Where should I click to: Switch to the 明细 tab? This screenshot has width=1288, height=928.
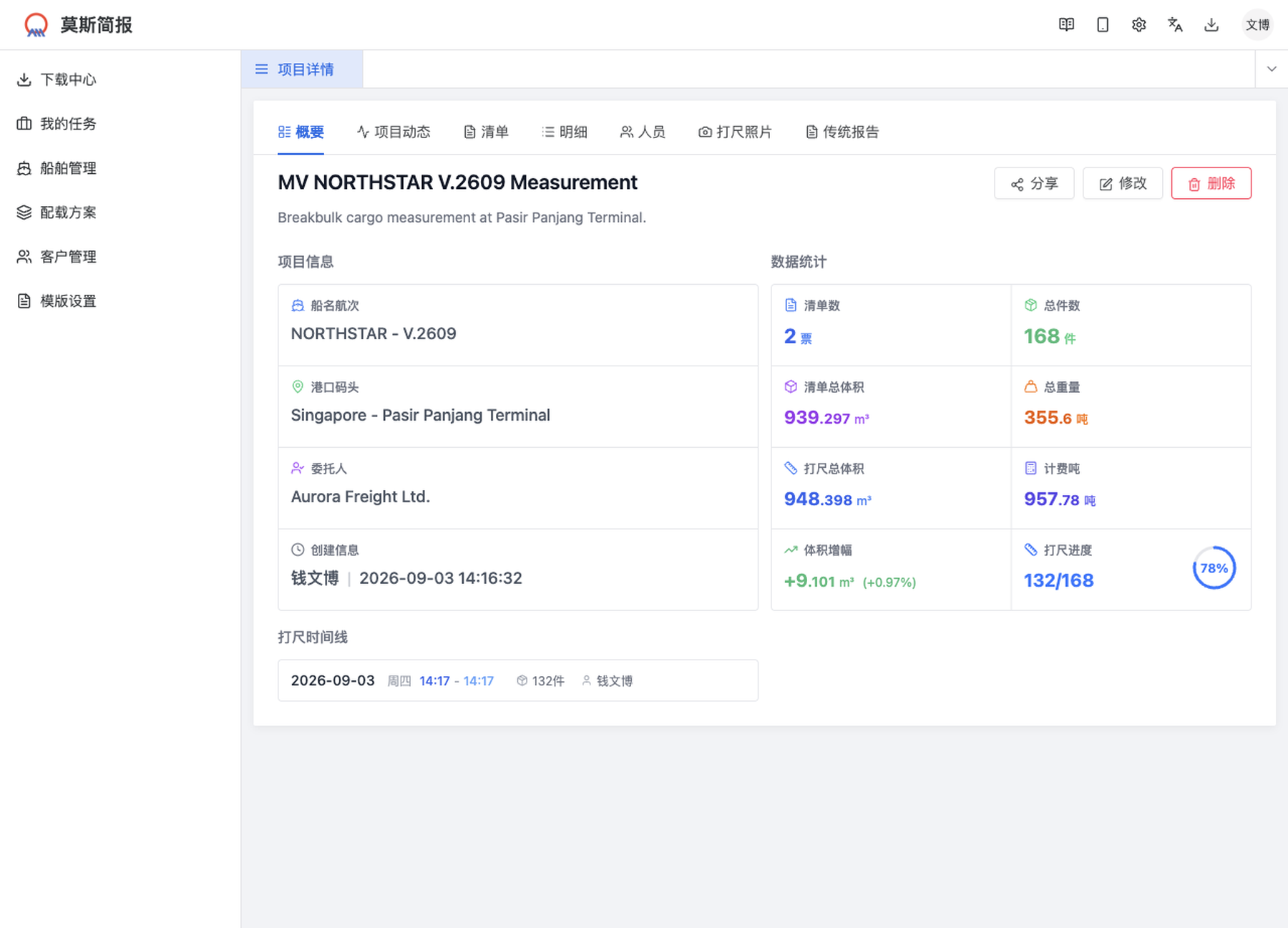click(565, 132)
